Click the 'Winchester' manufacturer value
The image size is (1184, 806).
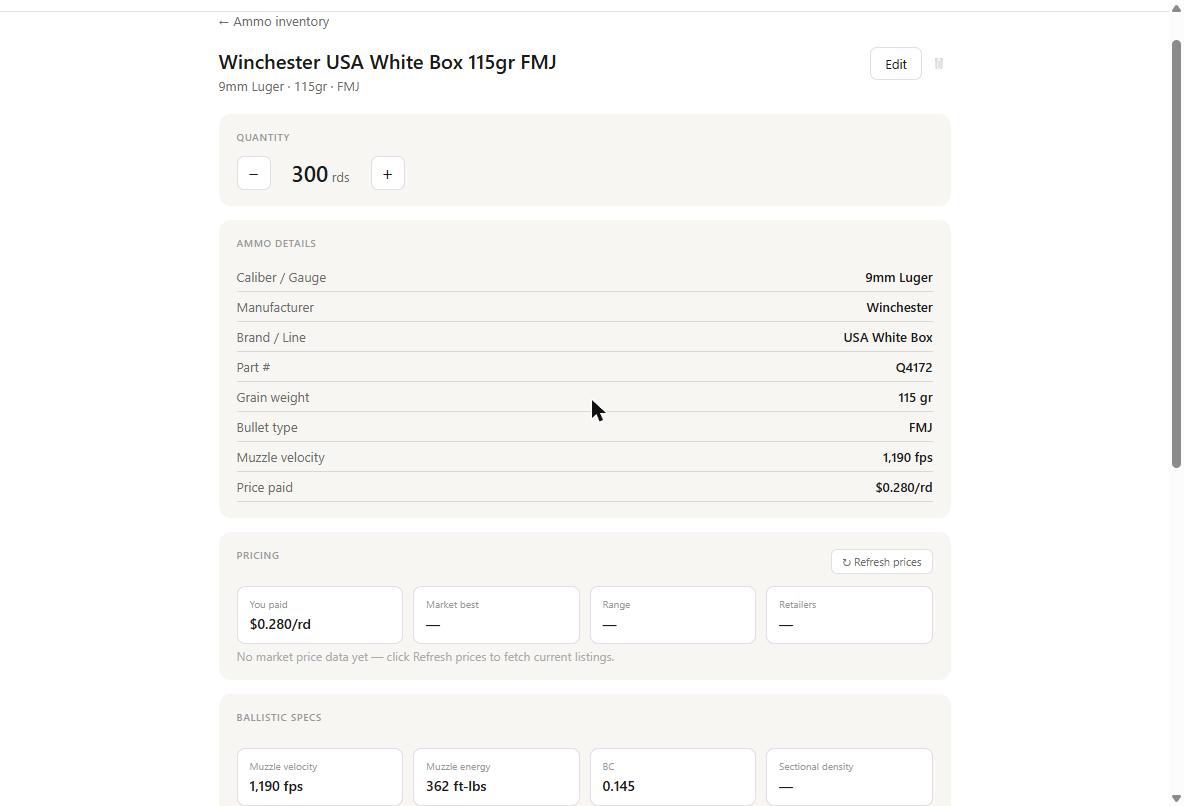[899, 307]
